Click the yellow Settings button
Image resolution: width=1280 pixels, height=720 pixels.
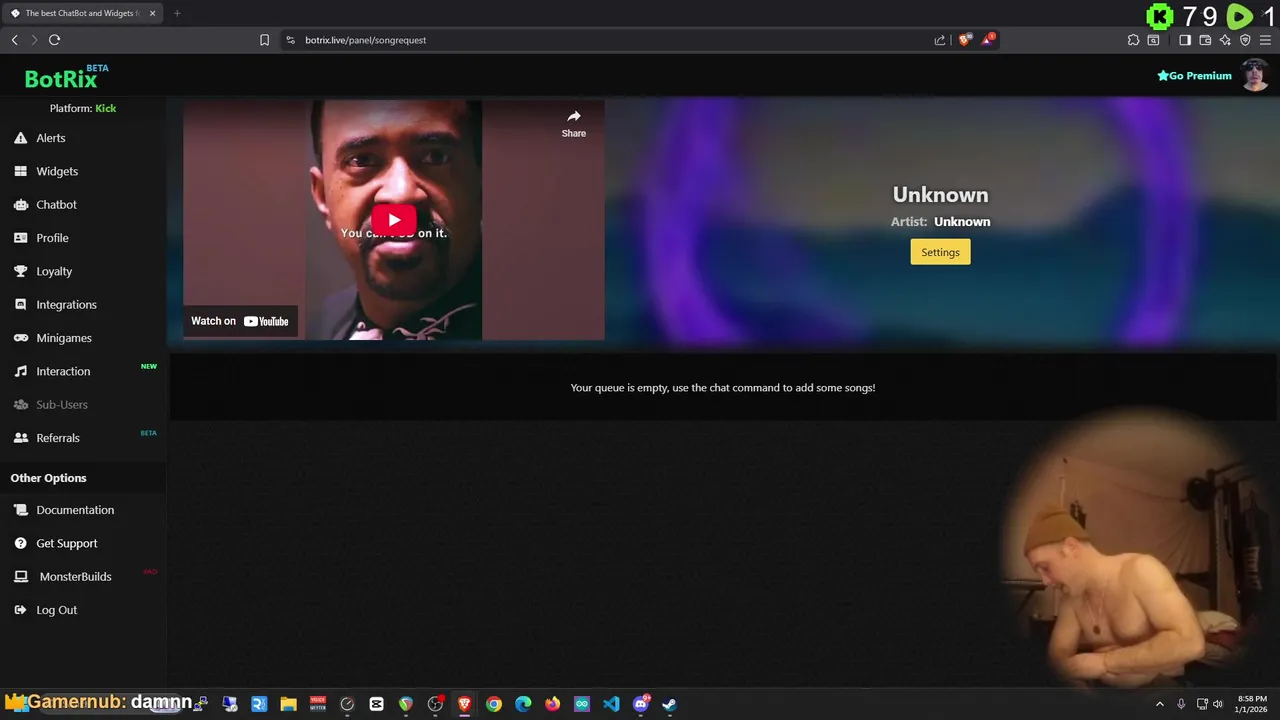940,252
